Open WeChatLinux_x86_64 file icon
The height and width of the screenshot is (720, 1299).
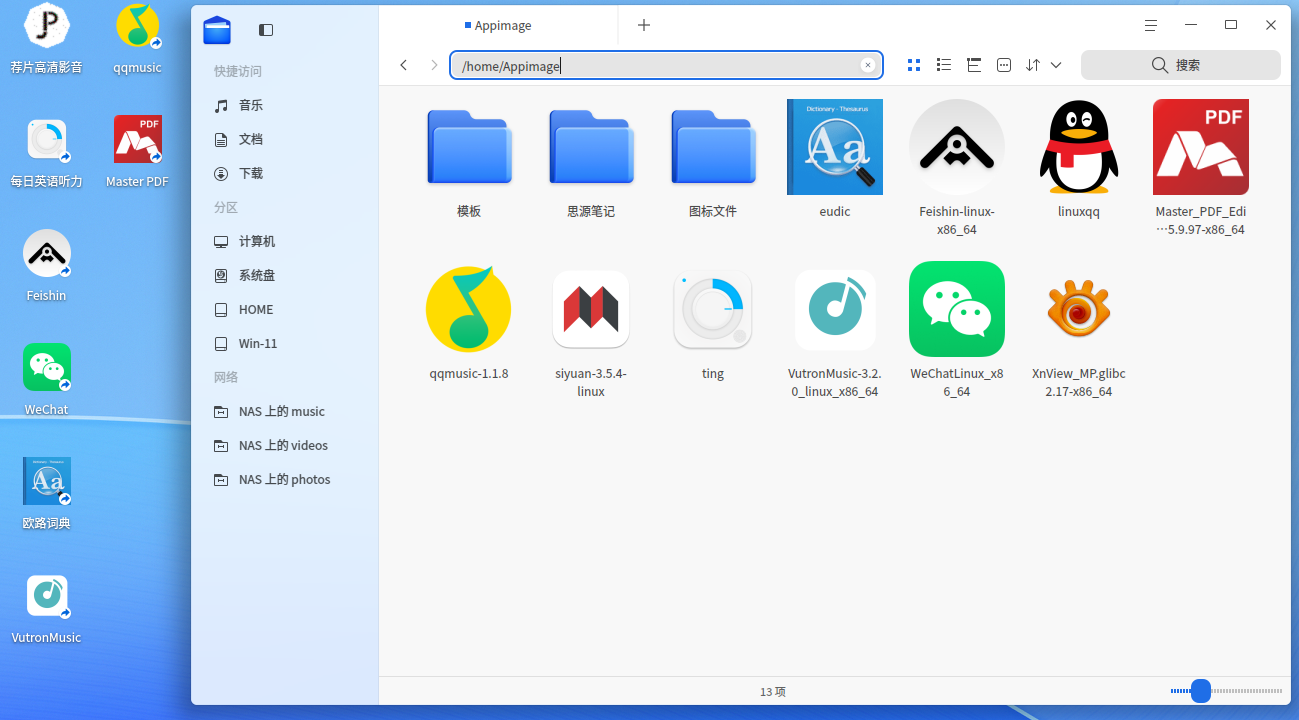tap(956, 309)
